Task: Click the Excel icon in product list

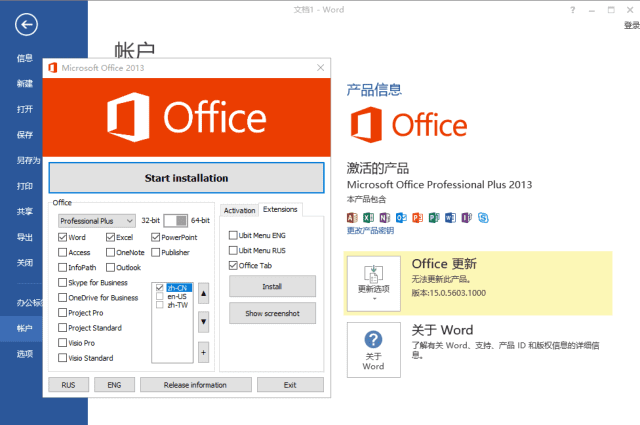Action: click(x=369, y=218)
